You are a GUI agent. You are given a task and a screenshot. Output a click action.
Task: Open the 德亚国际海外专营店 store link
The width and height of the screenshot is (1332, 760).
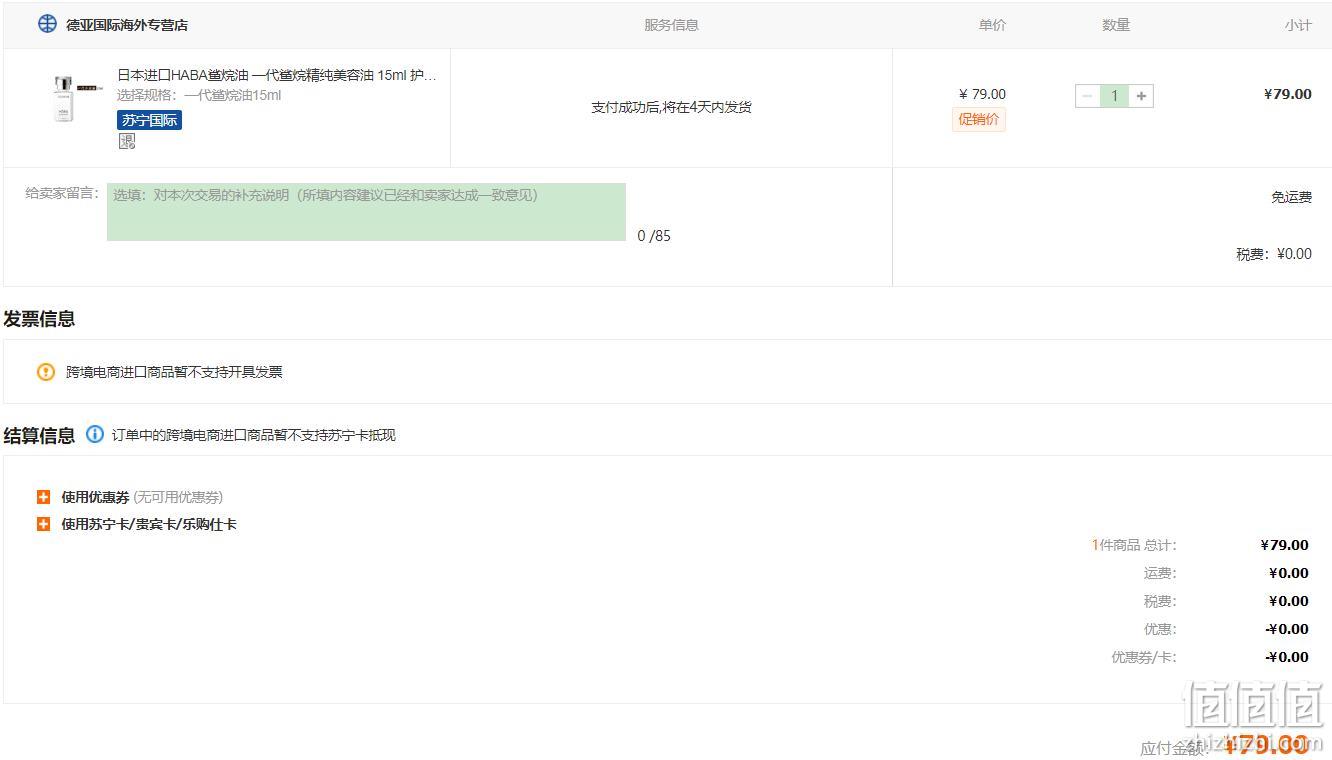pyautogui.click(x=127, y=25)
